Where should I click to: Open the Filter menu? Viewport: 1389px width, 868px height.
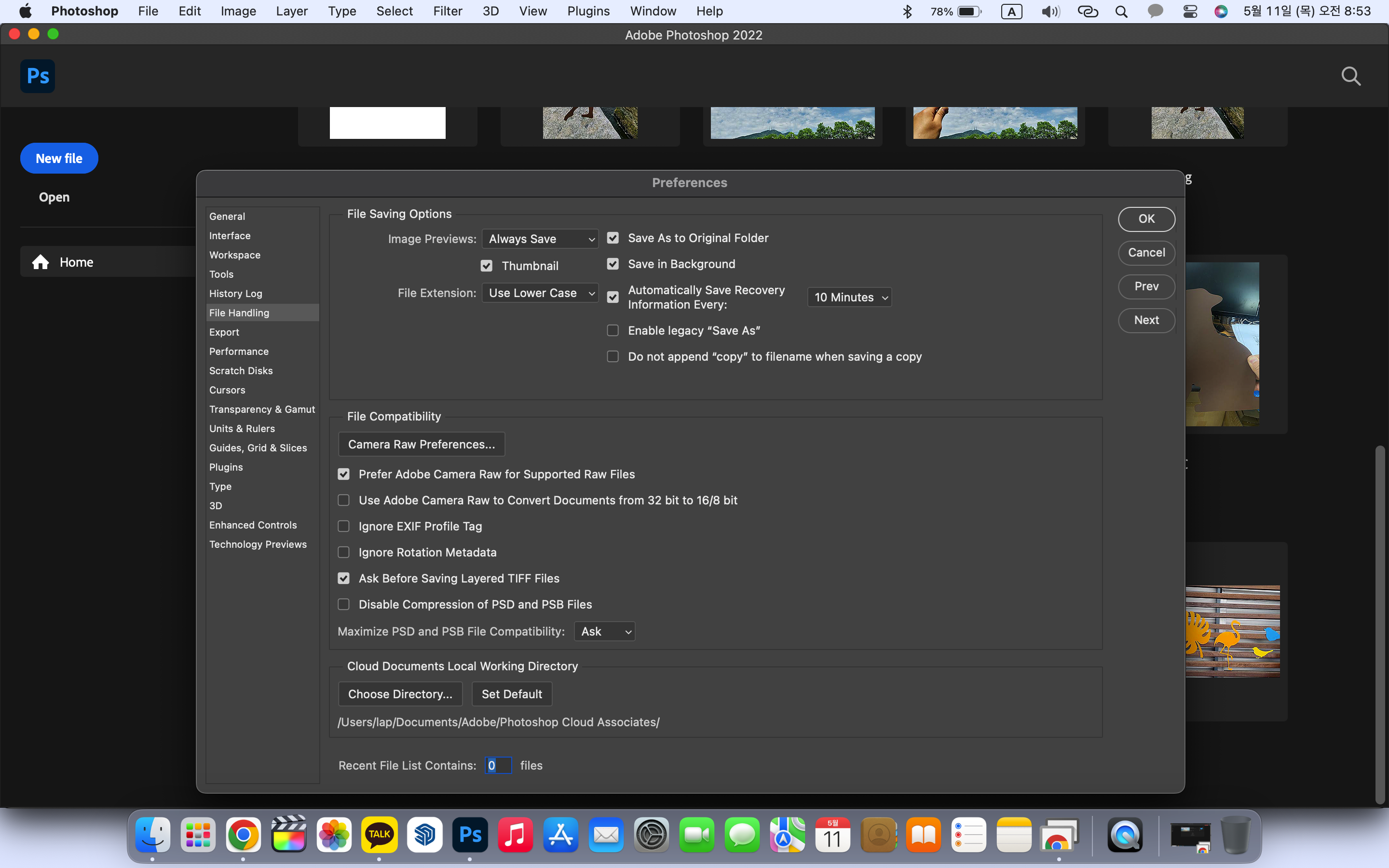coord(447,12)
